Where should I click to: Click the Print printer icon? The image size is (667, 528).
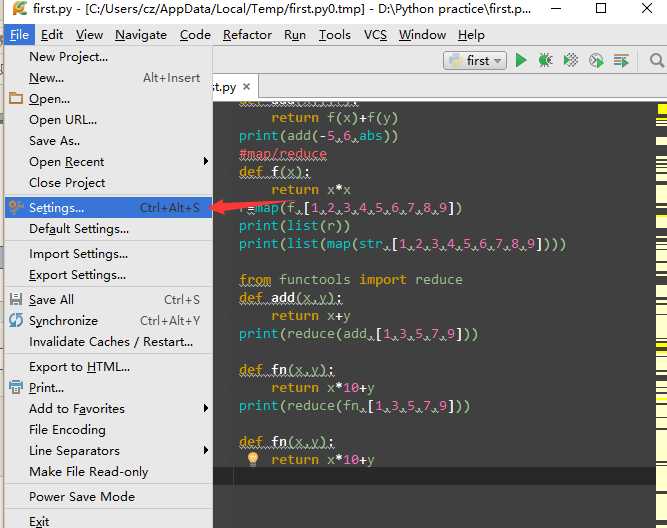click(16, 387)
